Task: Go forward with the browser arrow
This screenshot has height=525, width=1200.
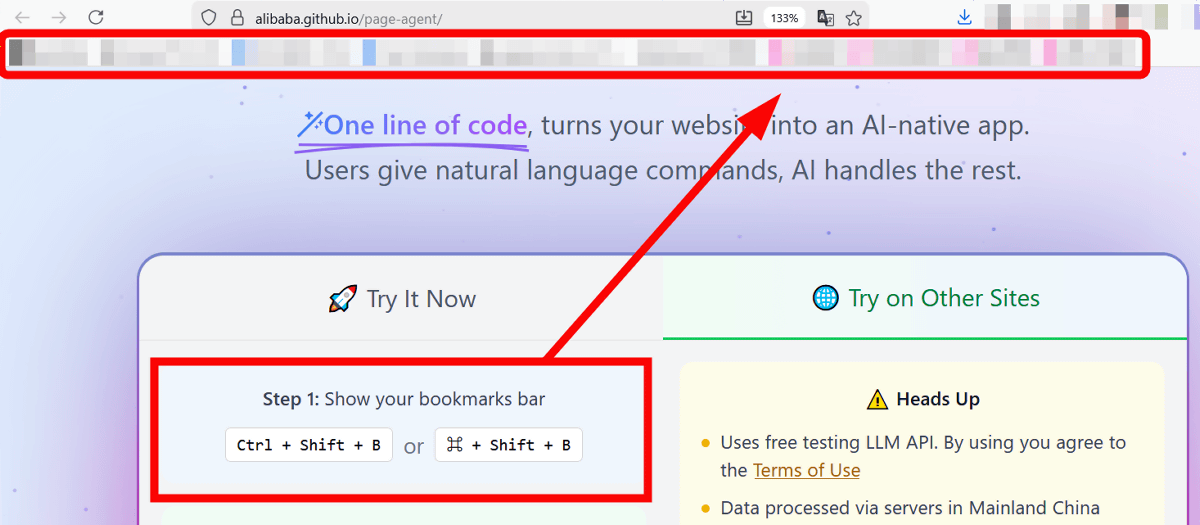Action: [59, 17]
